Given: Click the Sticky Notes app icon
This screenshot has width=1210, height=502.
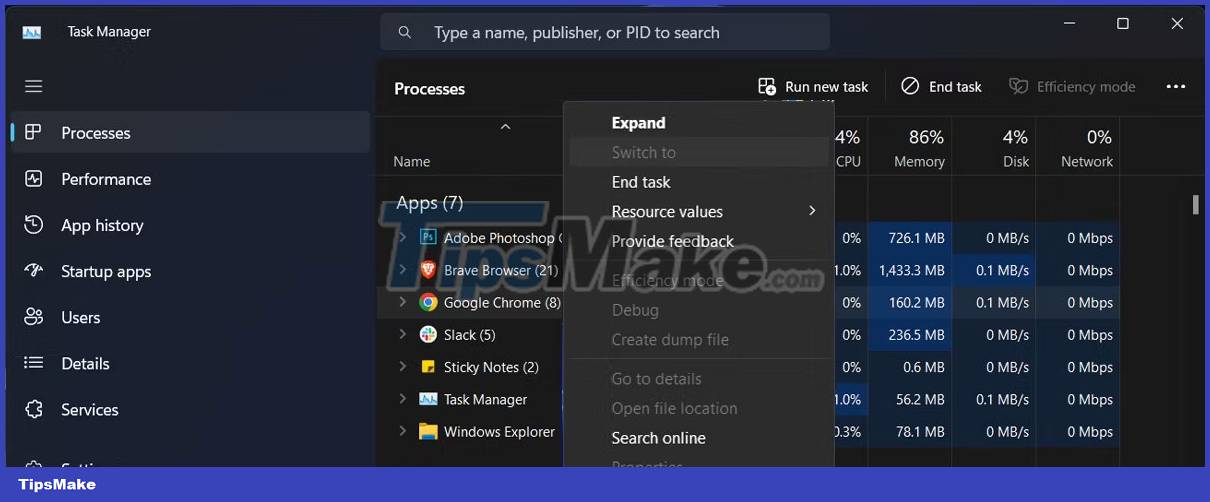Looking at the screenshot, I should (428, 367).
